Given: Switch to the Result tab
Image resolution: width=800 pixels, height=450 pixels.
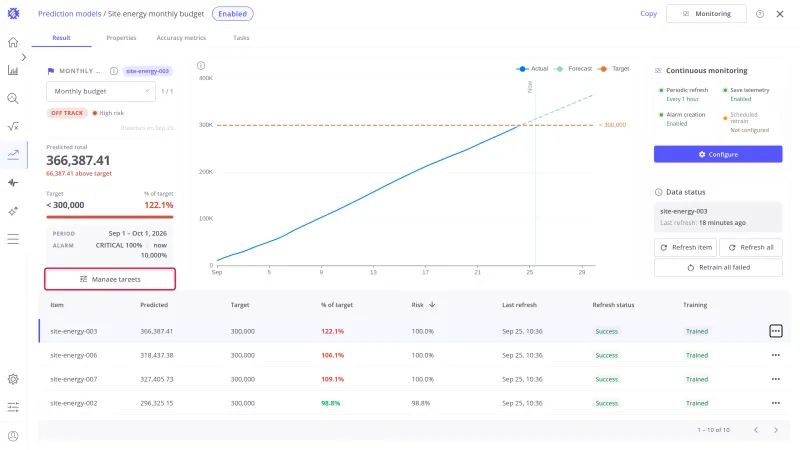Looking at the screenshot, I should coord(61,38).
